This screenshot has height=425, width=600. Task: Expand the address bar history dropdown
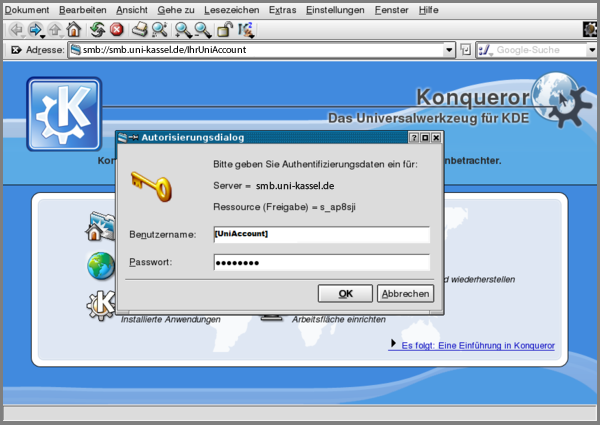[450, 49]
